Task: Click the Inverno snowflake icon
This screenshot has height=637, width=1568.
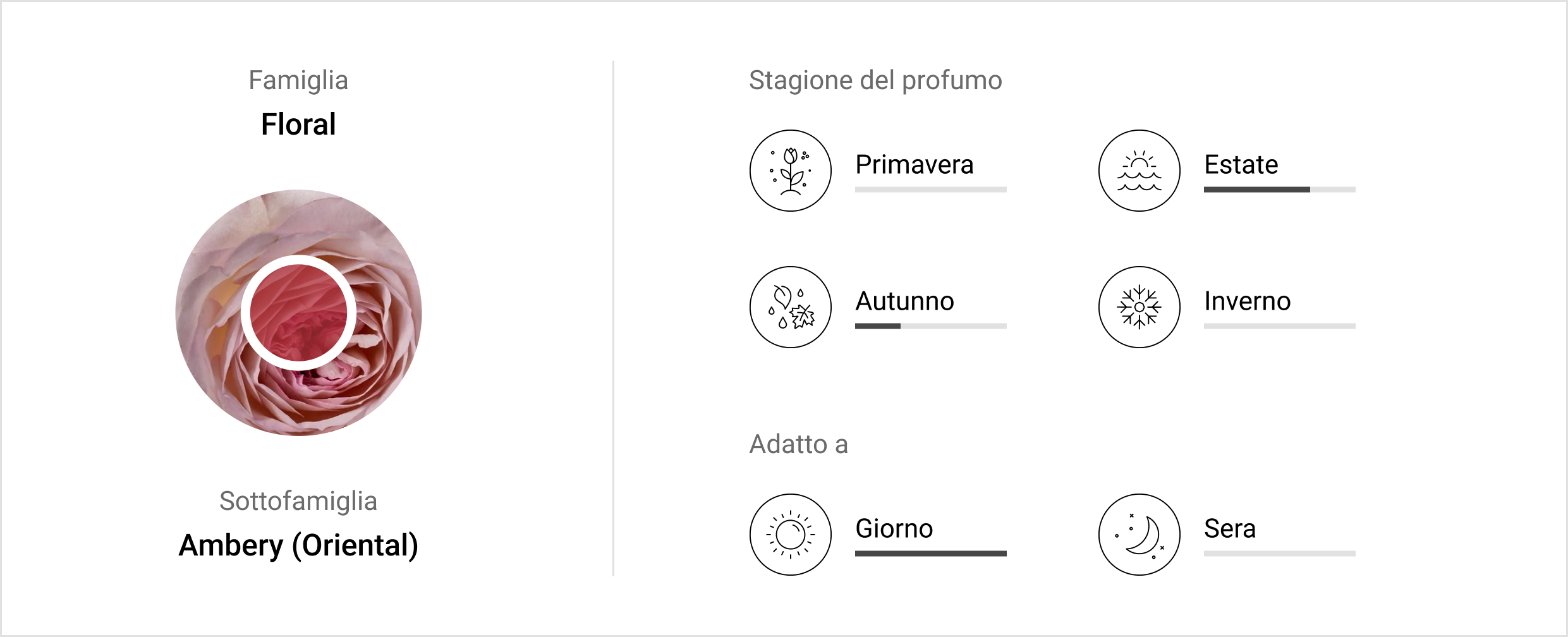Action: pos(1139,307)
